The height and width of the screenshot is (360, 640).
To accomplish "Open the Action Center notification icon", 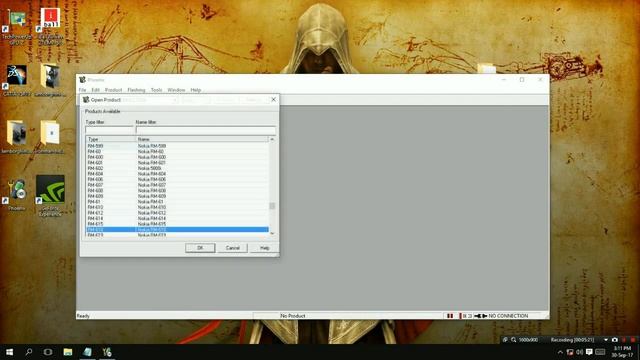I will 589,352.
